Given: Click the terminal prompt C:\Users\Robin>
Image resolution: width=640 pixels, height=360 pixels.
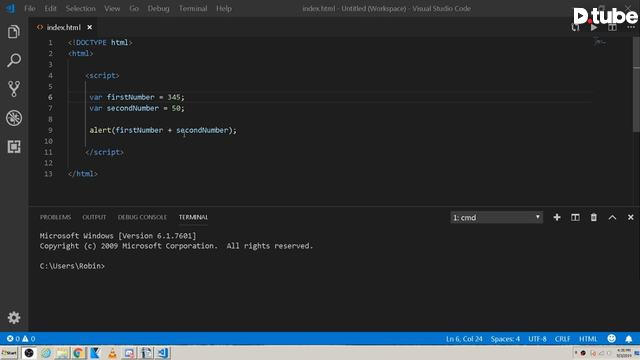Looking at the screenshot, I should [72, 266].
